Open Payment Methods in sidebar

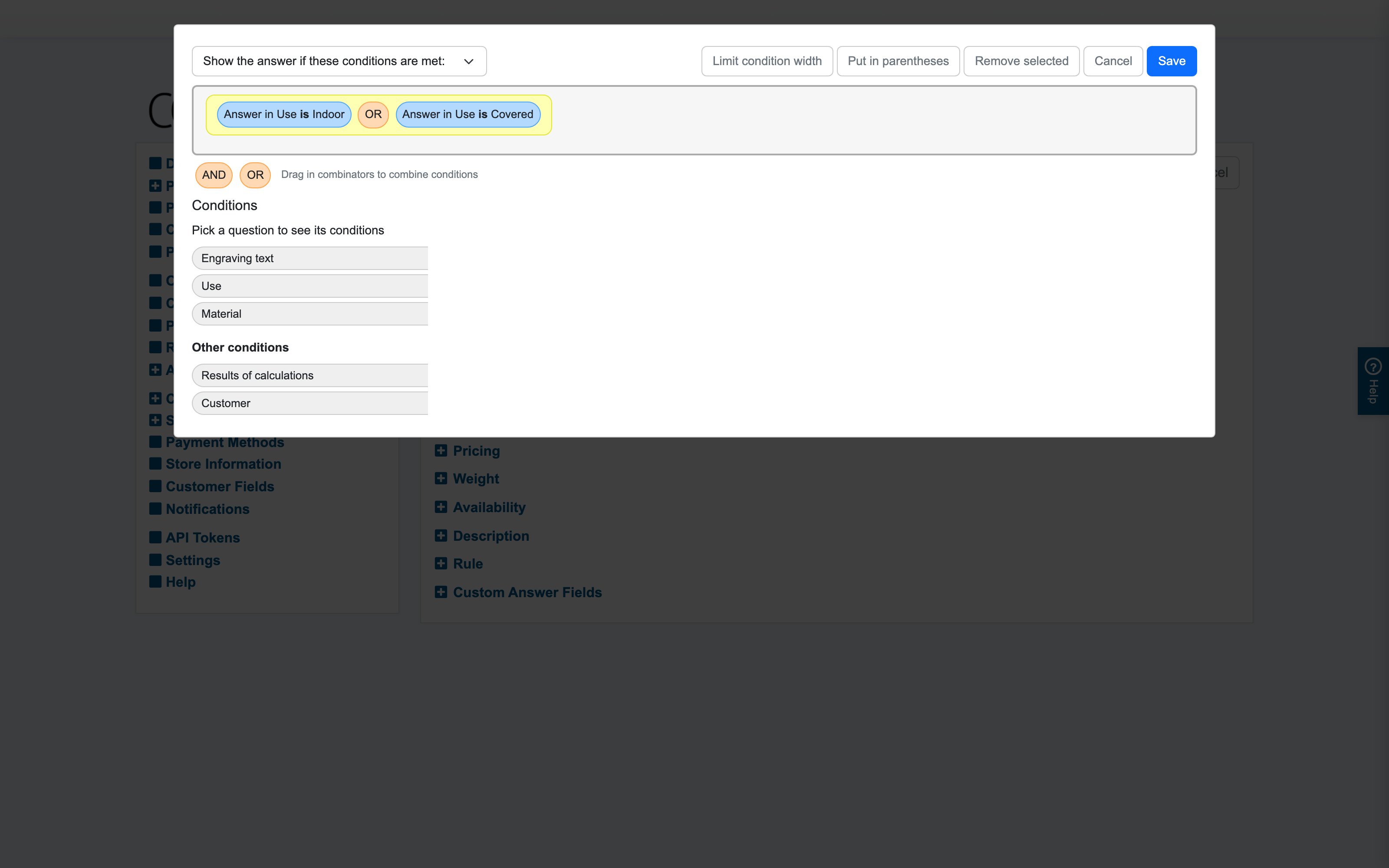click(224, 442)
